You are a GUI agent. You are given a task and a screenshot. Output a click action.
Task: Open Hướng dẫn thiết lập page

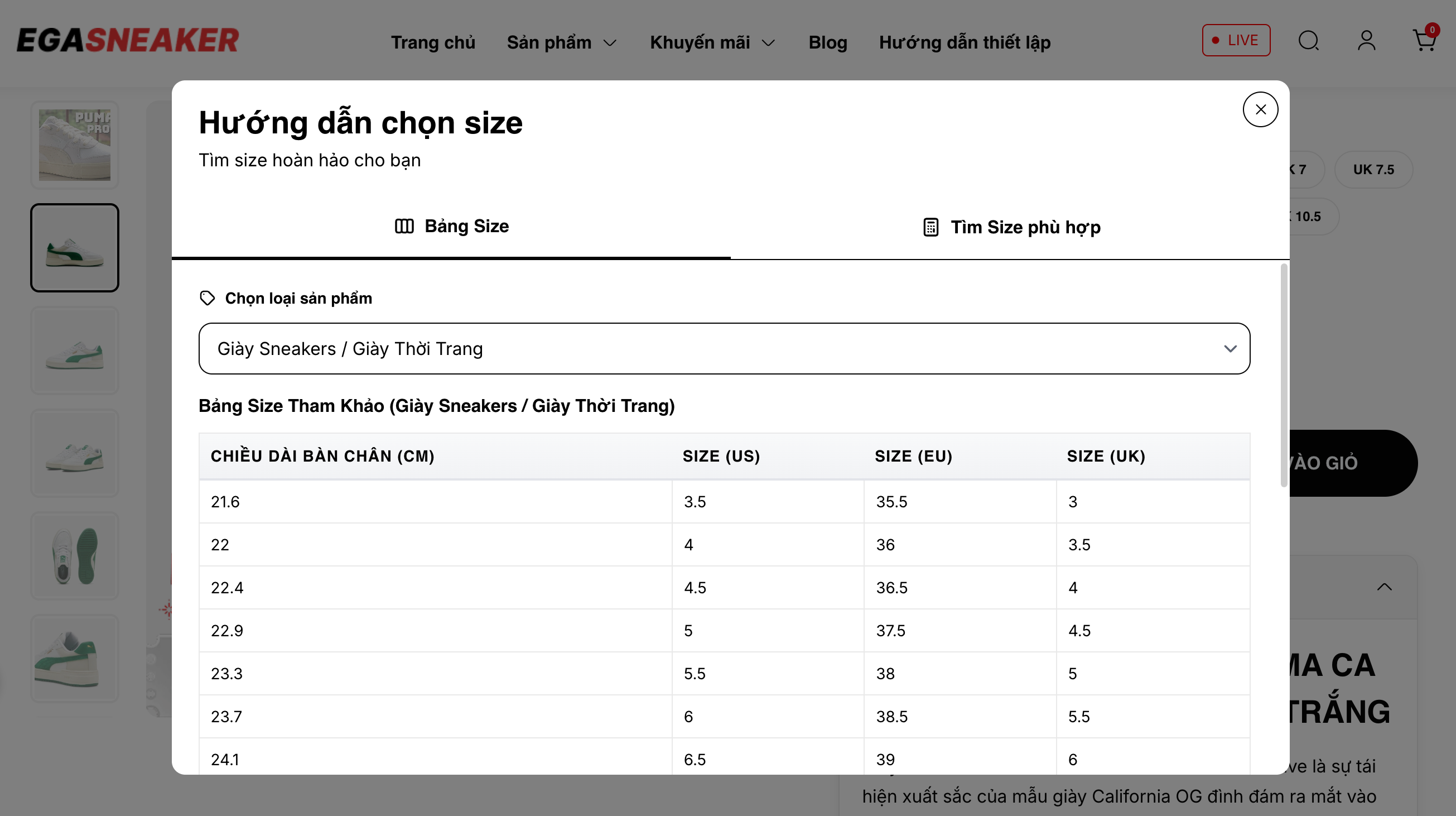965,42
